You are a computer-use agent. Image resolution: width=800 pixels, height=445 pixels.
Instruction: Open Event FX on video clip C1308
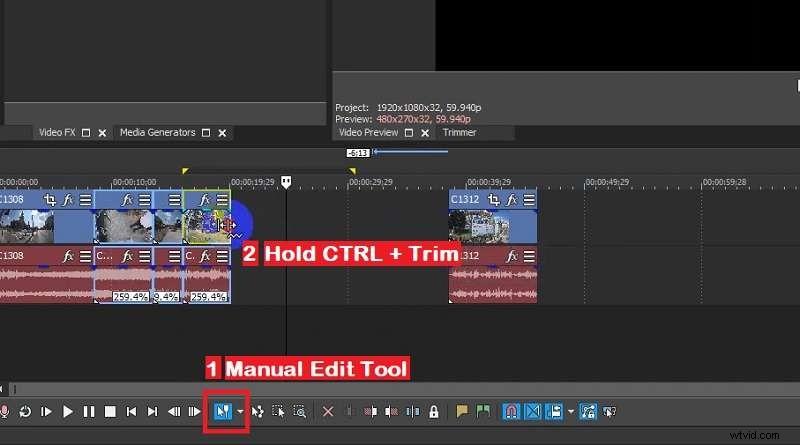point(68,200)
